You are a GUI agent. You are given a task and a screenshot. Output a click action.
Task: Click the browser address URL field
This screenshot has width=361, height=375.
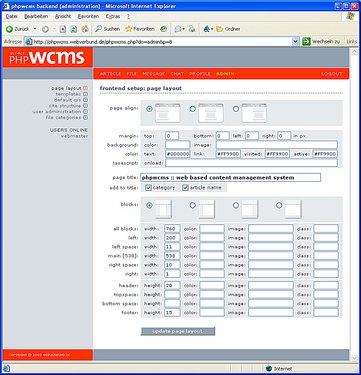tap(162, 42)
